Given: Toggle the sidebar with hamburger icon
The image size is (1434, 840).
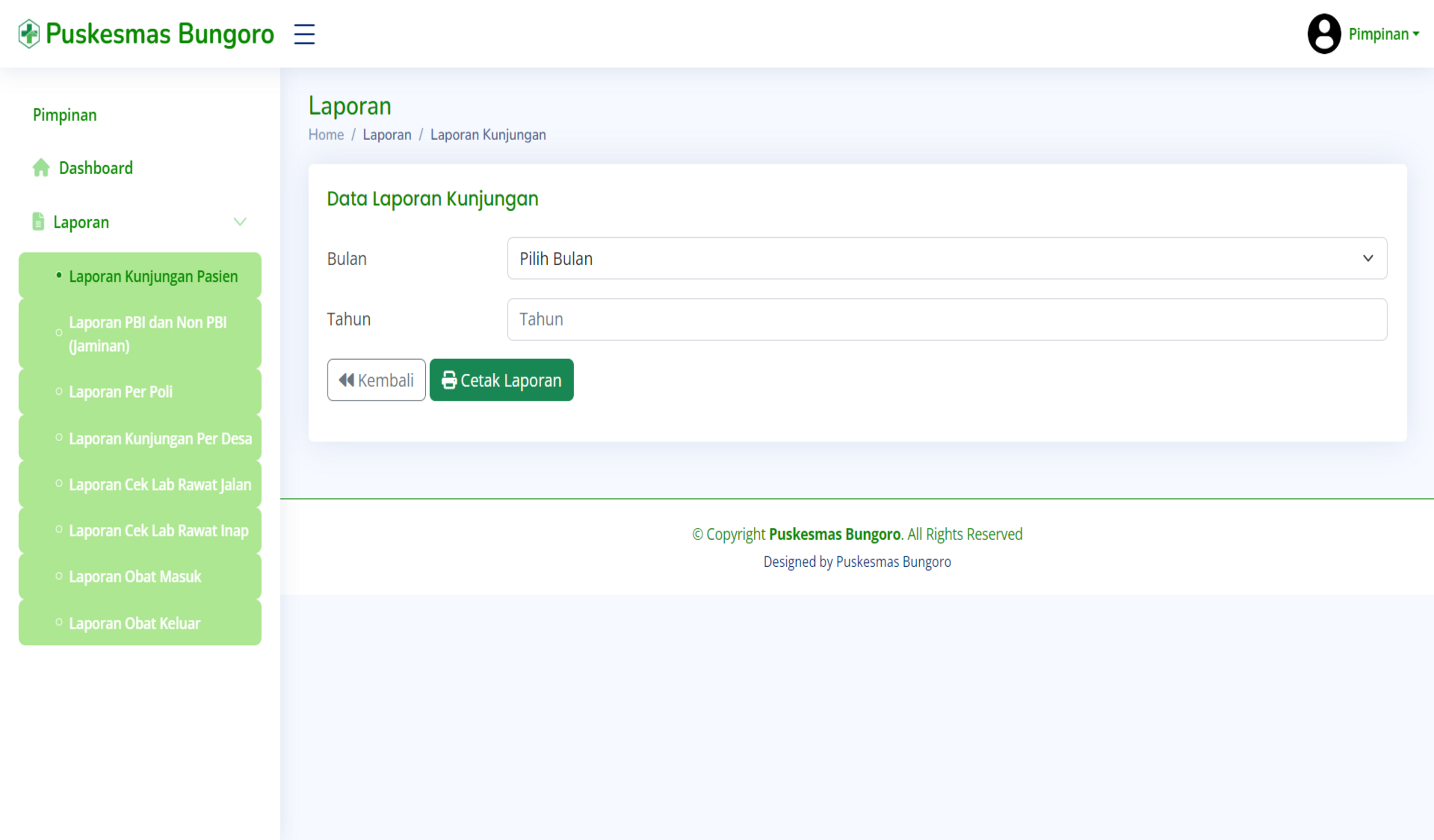Looking at the screenshot, I should click(x=304, y=34).
